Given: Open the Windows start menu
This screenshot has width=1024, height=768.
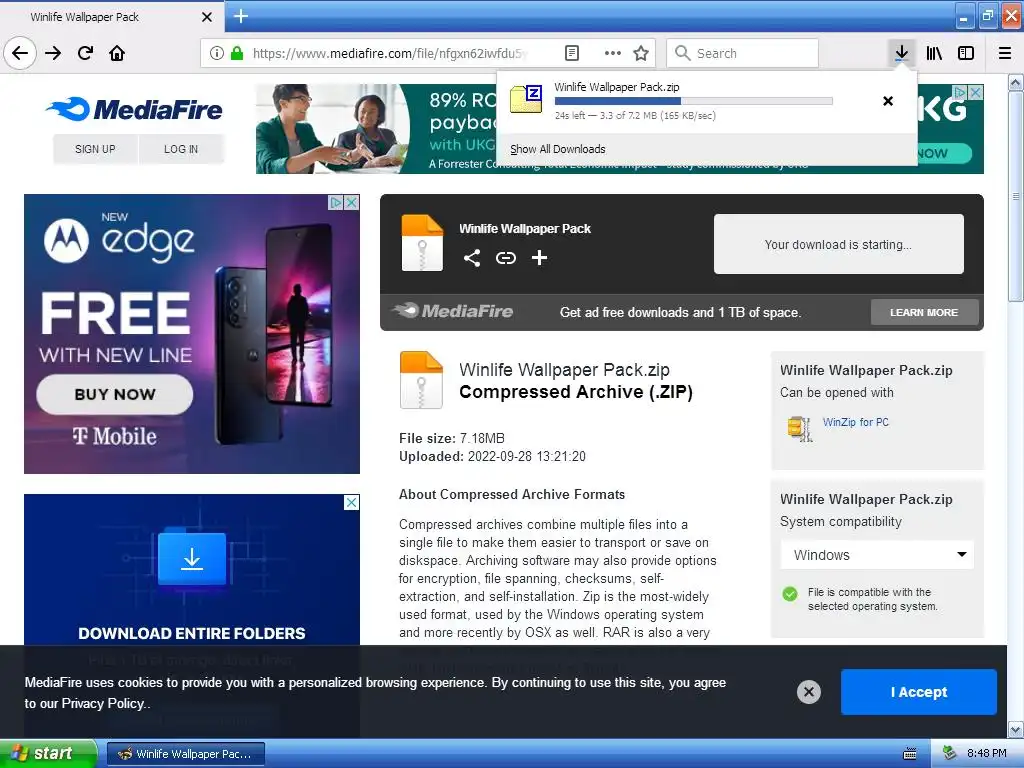Looking at the screenshot, I should pyautogui.click(x=48, y=753).
